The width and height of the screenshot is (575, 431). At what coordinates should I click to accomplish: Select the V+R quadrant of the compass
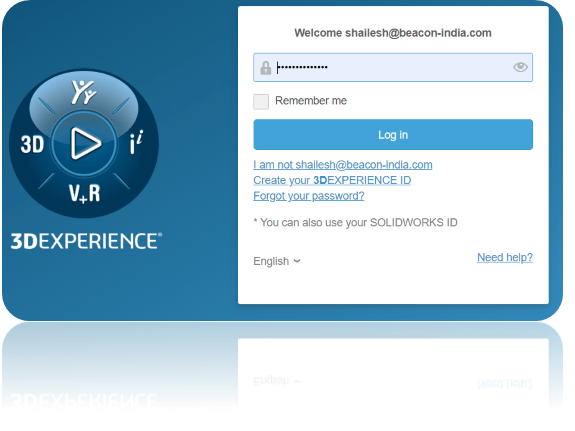pos(84,193)
